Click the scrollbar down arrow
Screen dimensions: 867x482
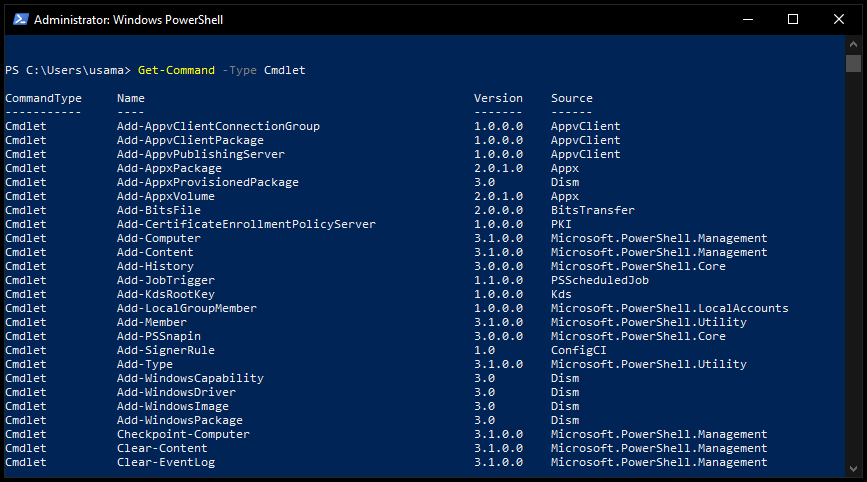click(x=853, y=469)
